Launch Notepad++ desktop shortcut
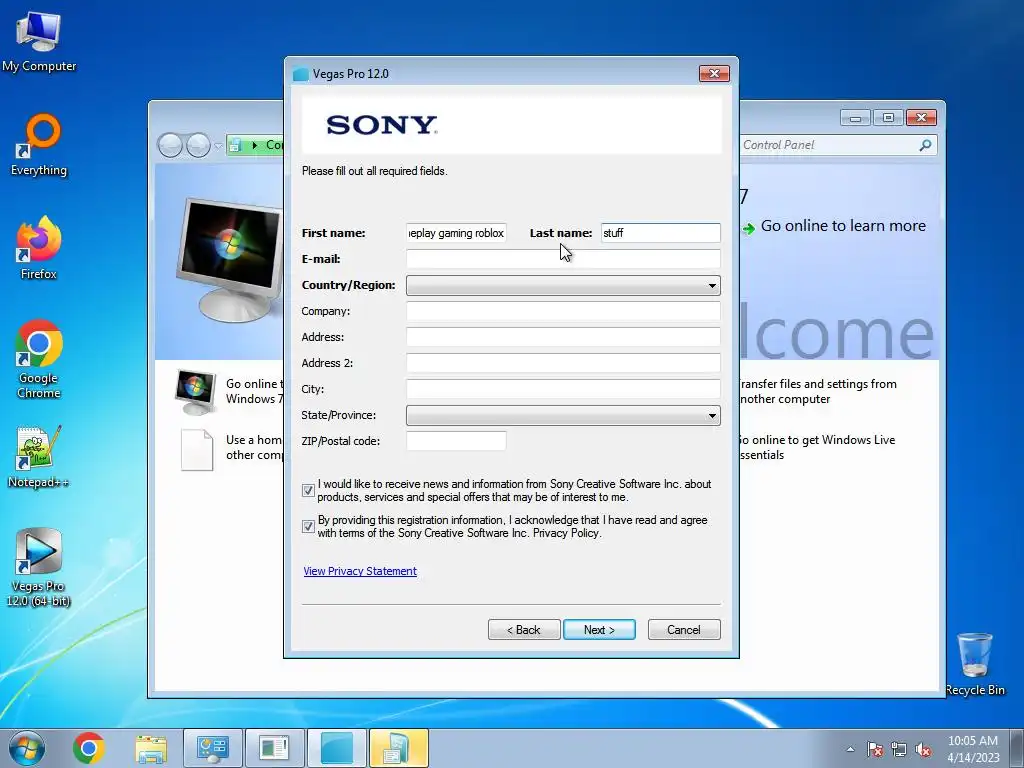 pos(39,457)
